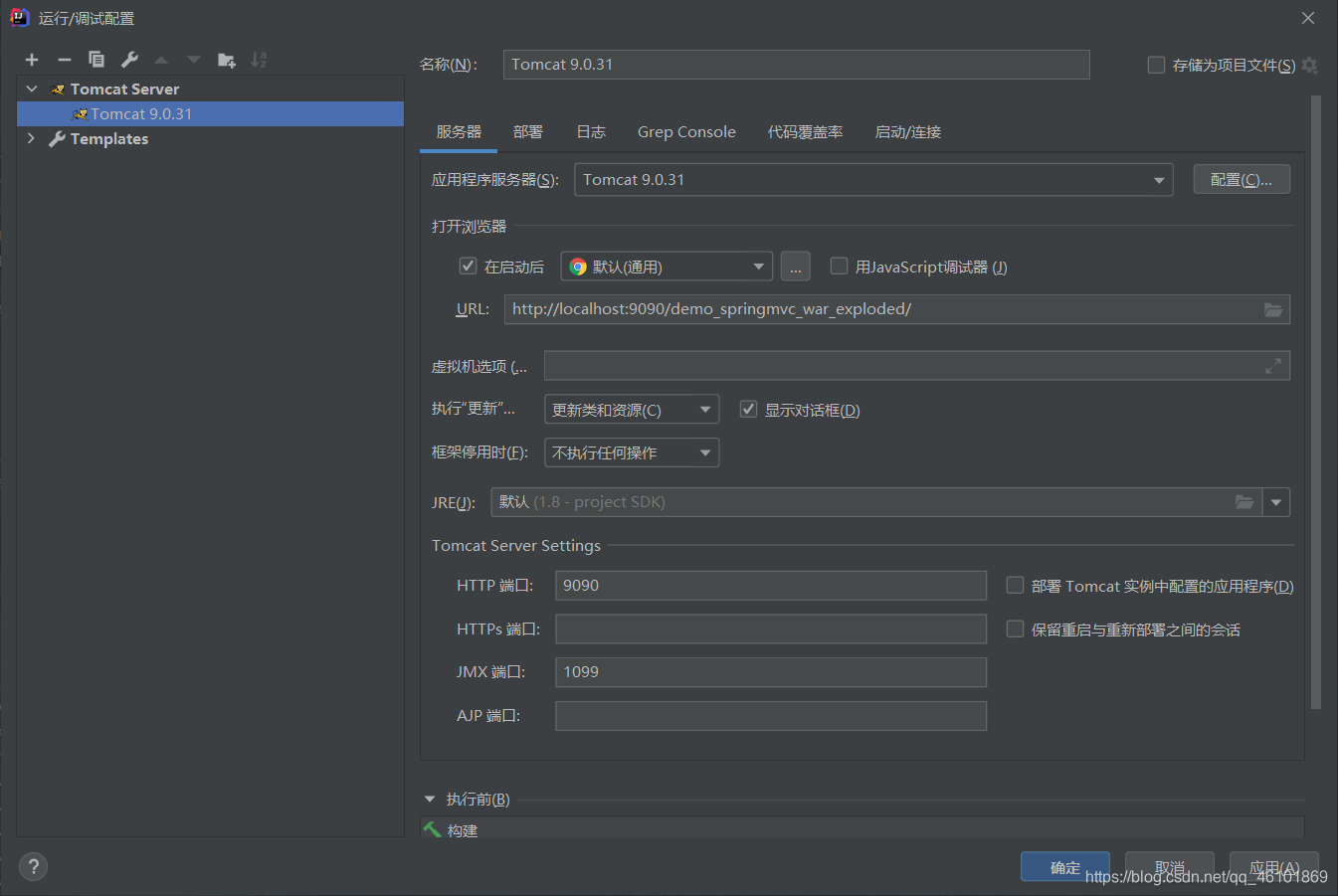The image size is (1338, 896).
Task: Expand Templates tree node
Action: click(x=32, y=138)
